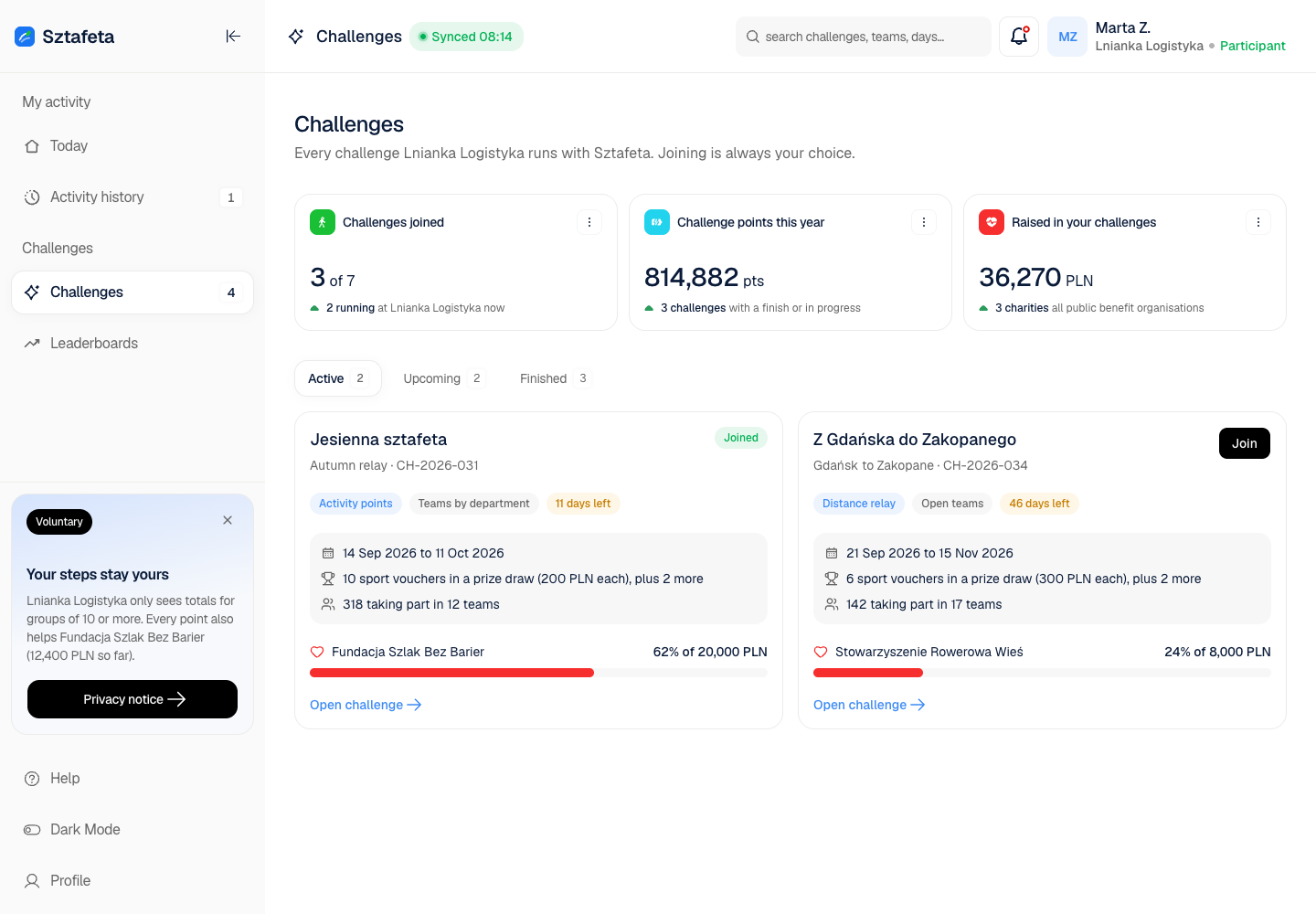Viewport: 1316px width, 914px height.
Task: Join the Z Gdańska do Zakopanego challenge
Action: (1245, 443)
